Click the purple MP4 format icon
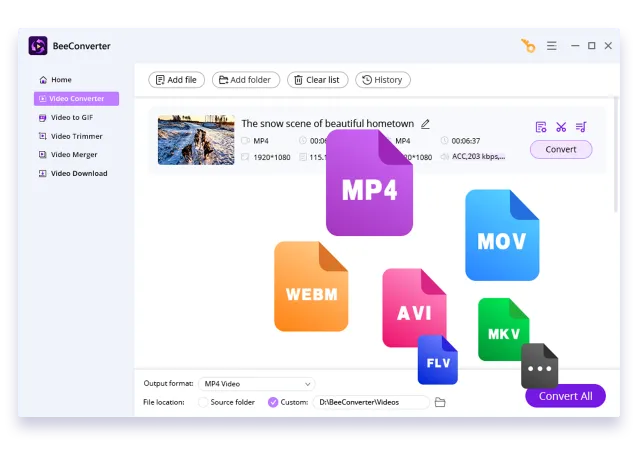This screenshot has width=640, height=466. tap(369, 182)
